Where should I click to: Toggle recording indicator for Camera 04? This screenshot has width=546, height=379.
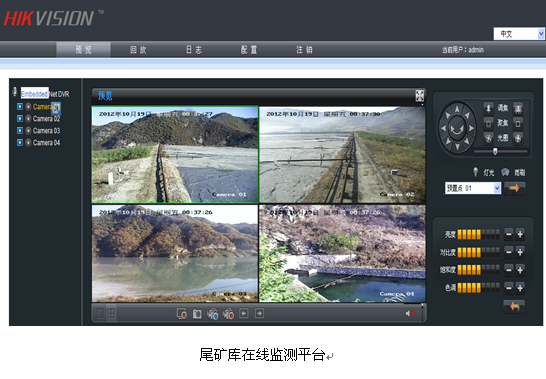coord(29,142)
